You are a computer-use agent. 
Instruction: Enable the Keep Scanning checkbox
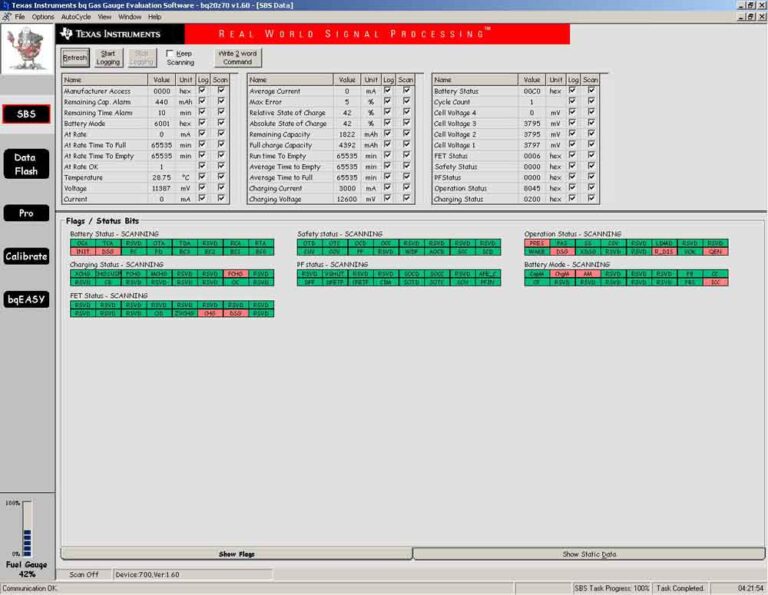(169, 54)
